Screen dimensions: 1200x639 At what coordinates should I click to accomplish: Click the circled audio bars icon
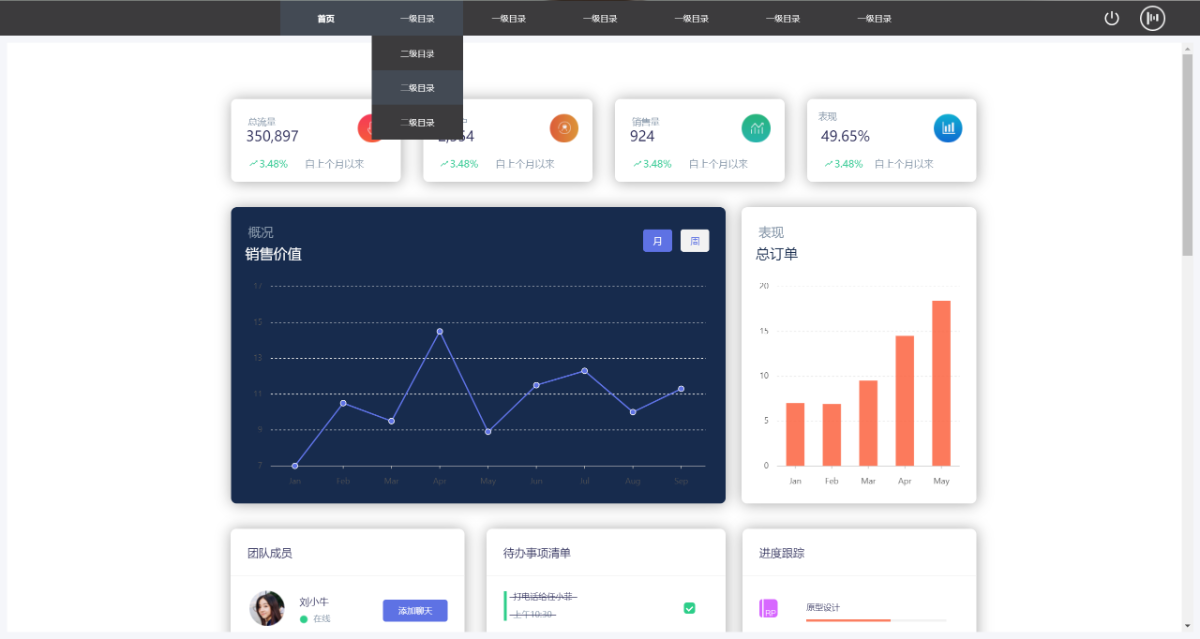tap(1152, 18)
